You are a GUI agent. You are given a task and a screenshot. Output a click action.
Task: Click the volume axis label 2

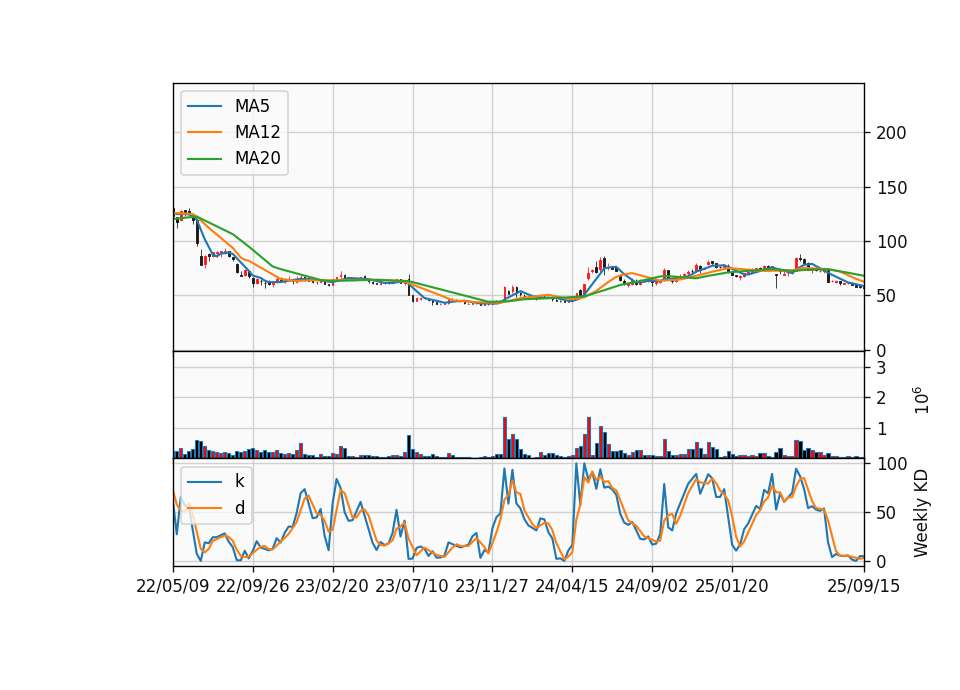click(x=881, y=398)
